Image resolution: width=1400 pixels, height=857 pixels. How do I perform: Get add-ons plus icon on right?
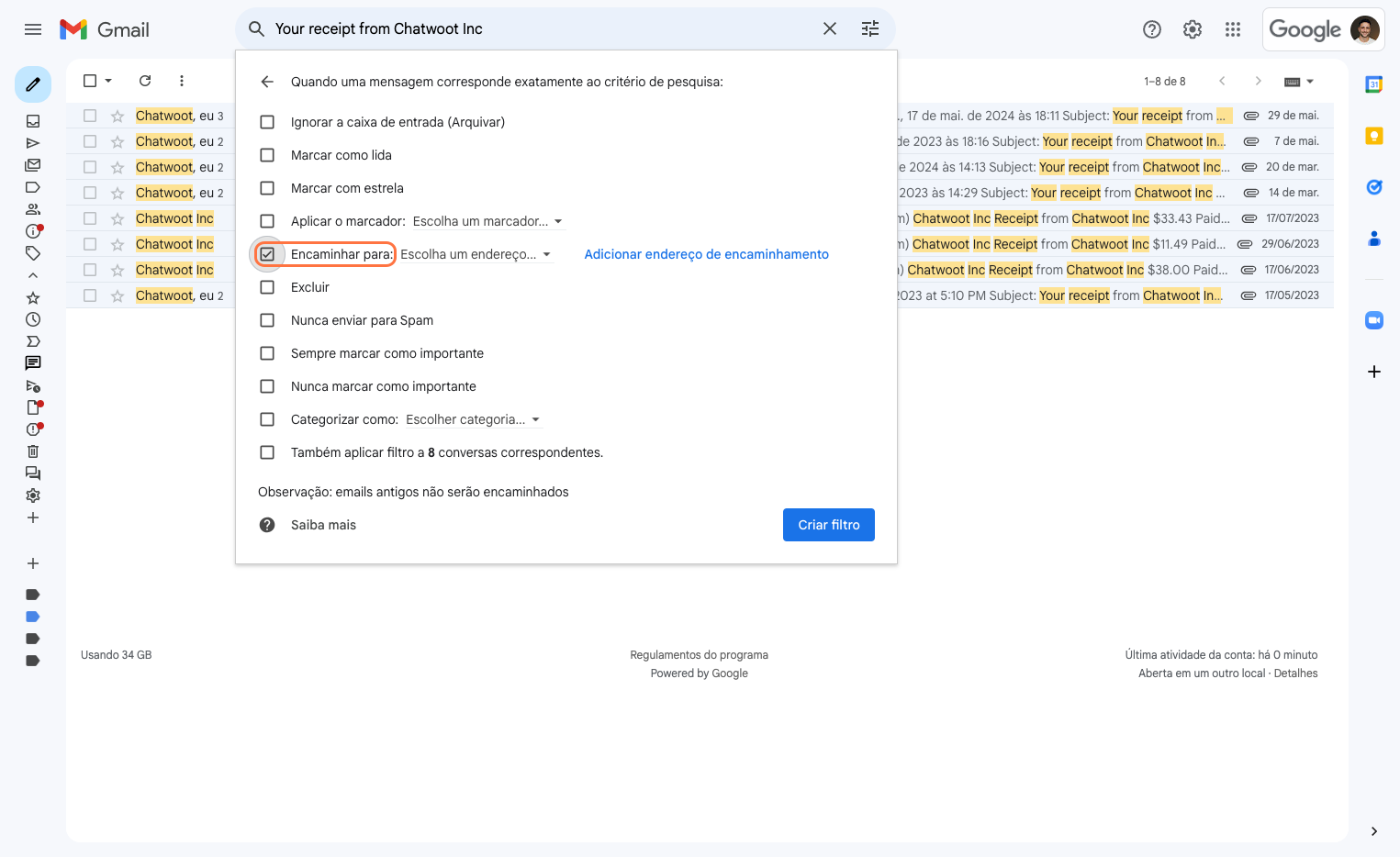(1374, 372)
